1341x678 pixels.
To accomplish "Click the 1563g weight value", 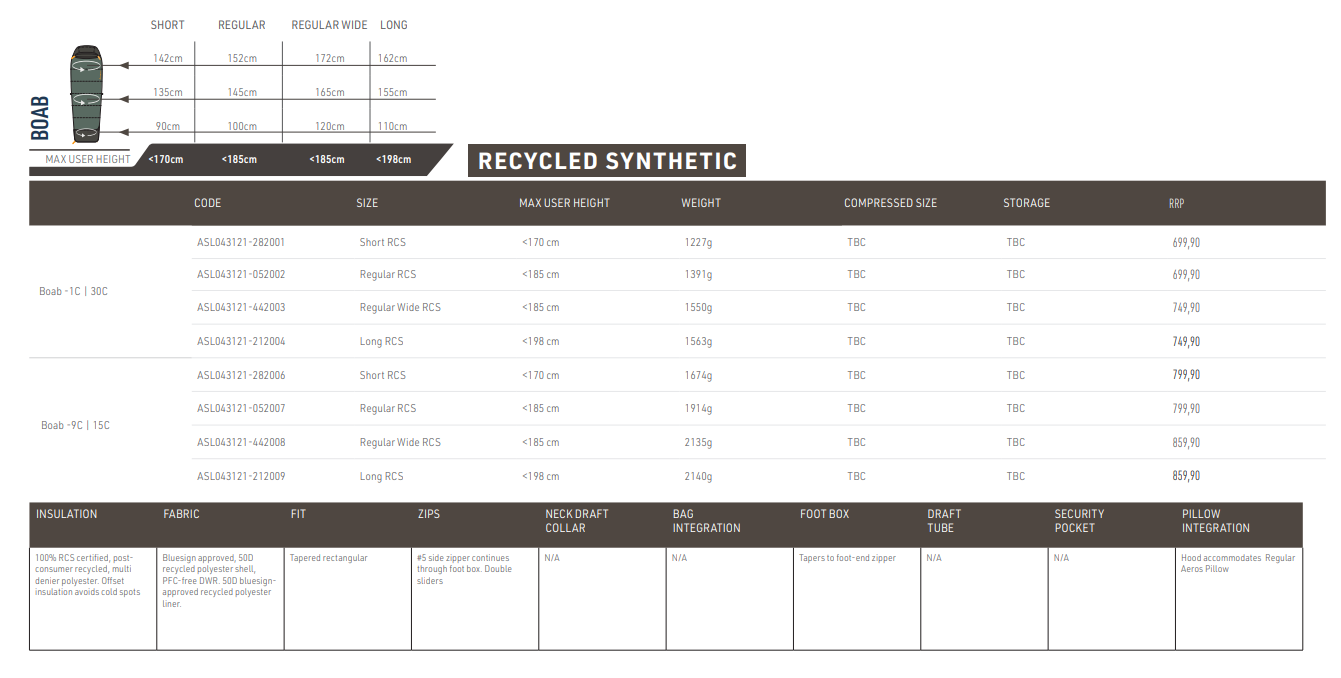I will pyautogui.click(x=698, y=341).
